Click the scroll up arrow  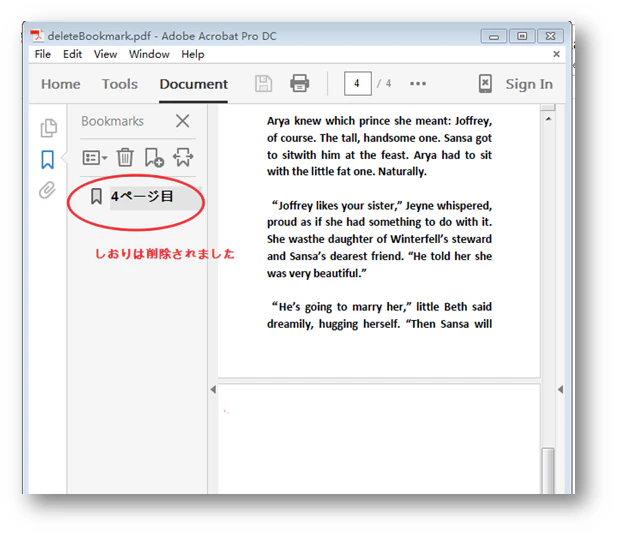click(x=548, y=119)
